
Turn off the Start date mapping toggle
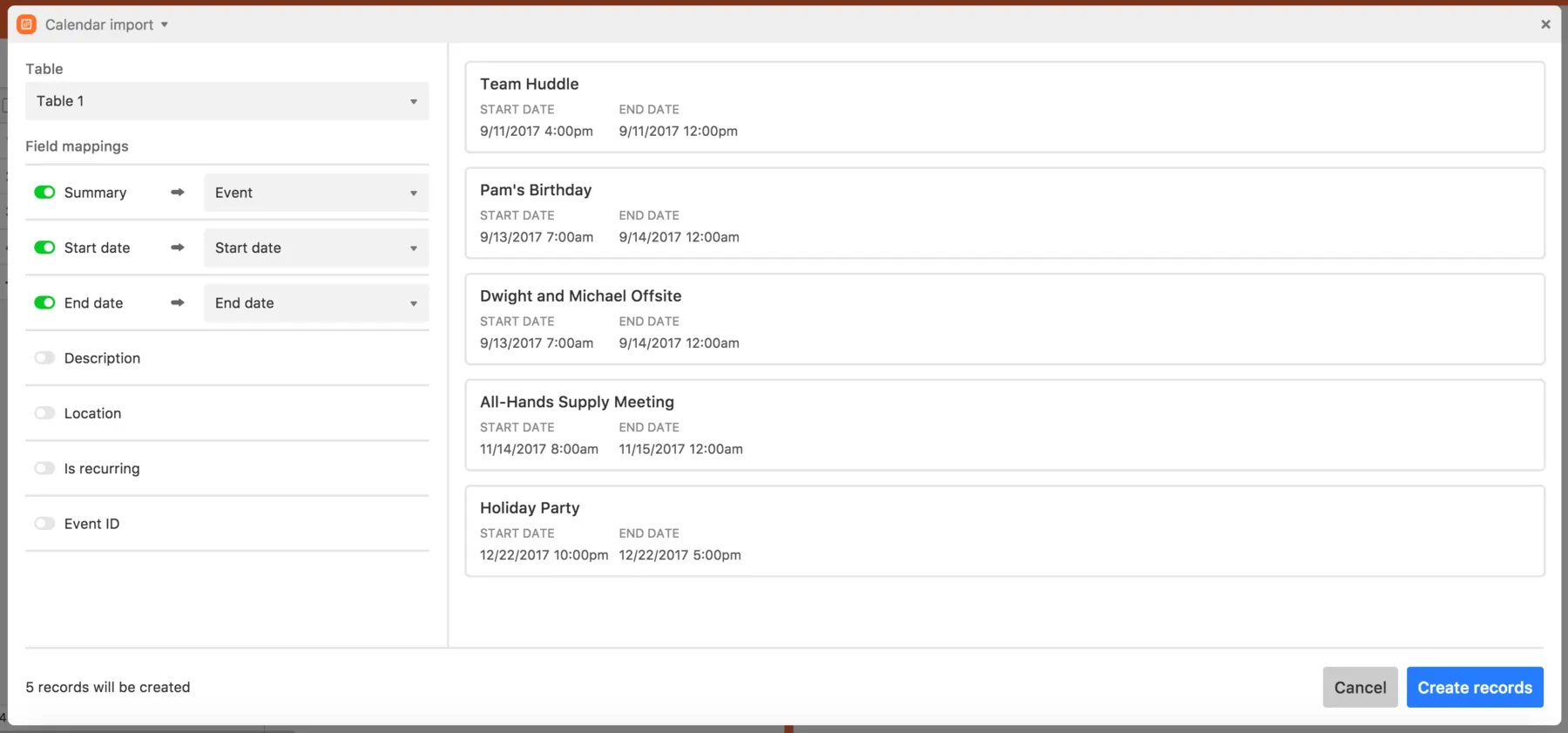click(x=44, y=248)
